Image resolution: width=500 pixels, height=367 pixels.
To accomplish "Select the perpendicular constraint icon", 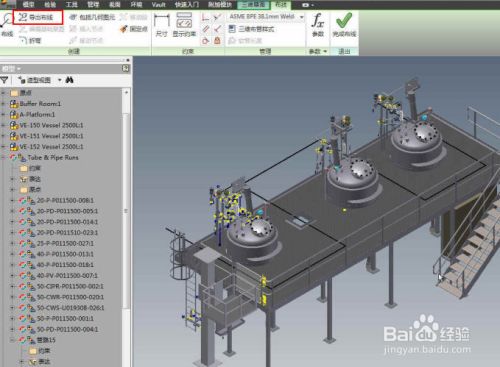I will click(x=206, y=17).
